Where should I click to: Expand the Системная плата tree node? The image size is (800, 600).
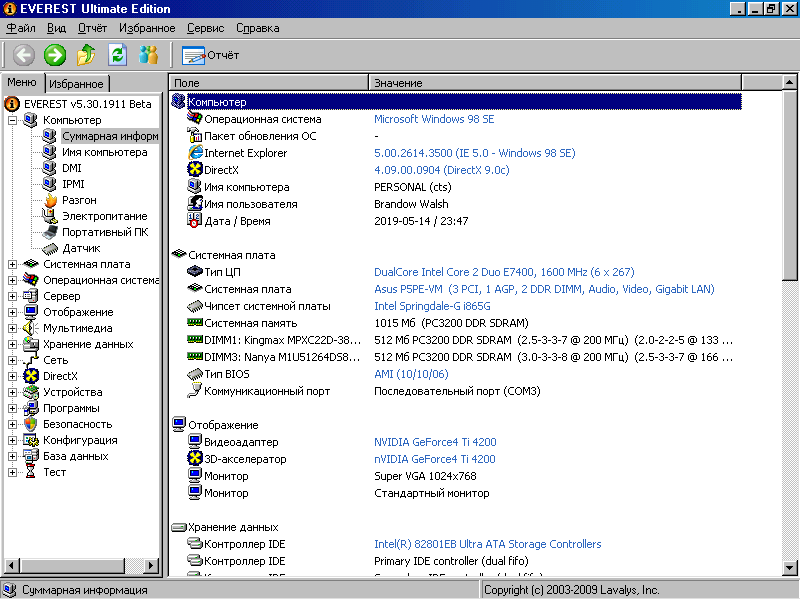[x=13, y=264]
